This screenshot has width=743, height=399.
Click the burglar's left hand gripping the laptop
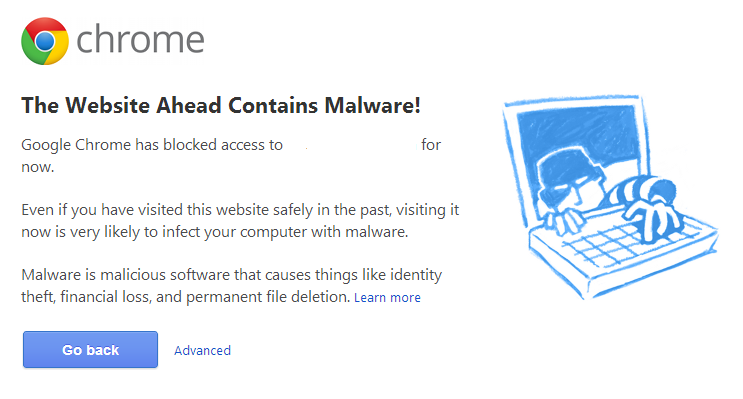coord(562,221)
